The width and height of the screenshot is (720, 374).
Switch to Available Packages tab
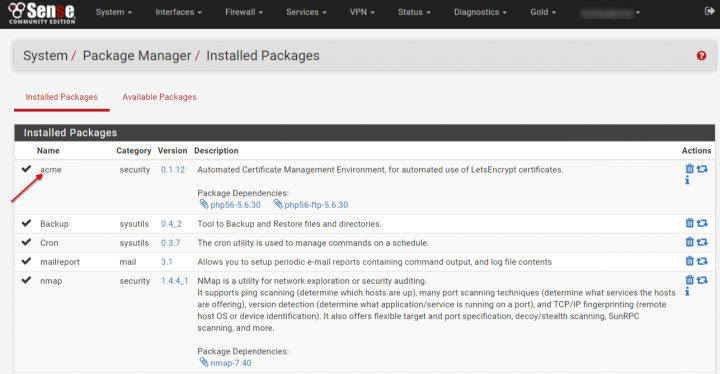click(159, 97)
